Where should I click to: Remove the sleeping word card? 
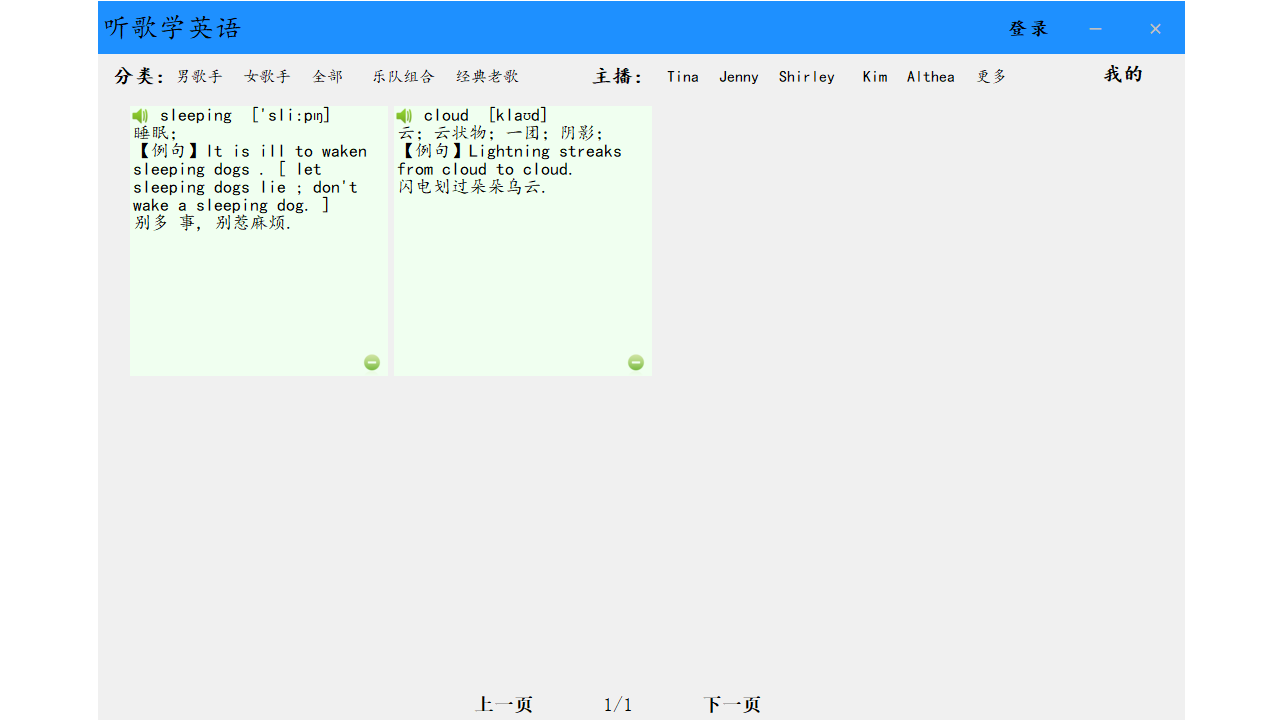(372, 362)
